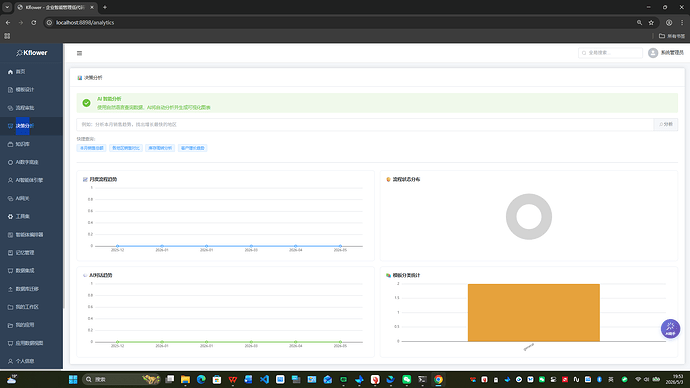
Task: Close the Kflower browser tab
Action: pyautogui.click(x=92, y=7)
